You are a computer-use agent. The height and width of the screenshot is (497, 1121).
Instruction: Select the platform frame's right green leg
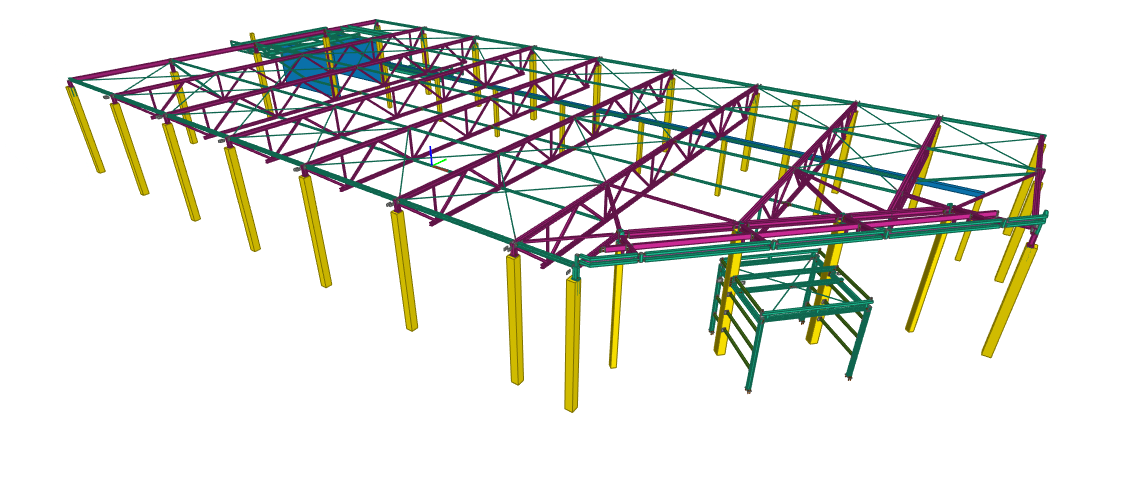pyautogui.click(x=857, y=342)
